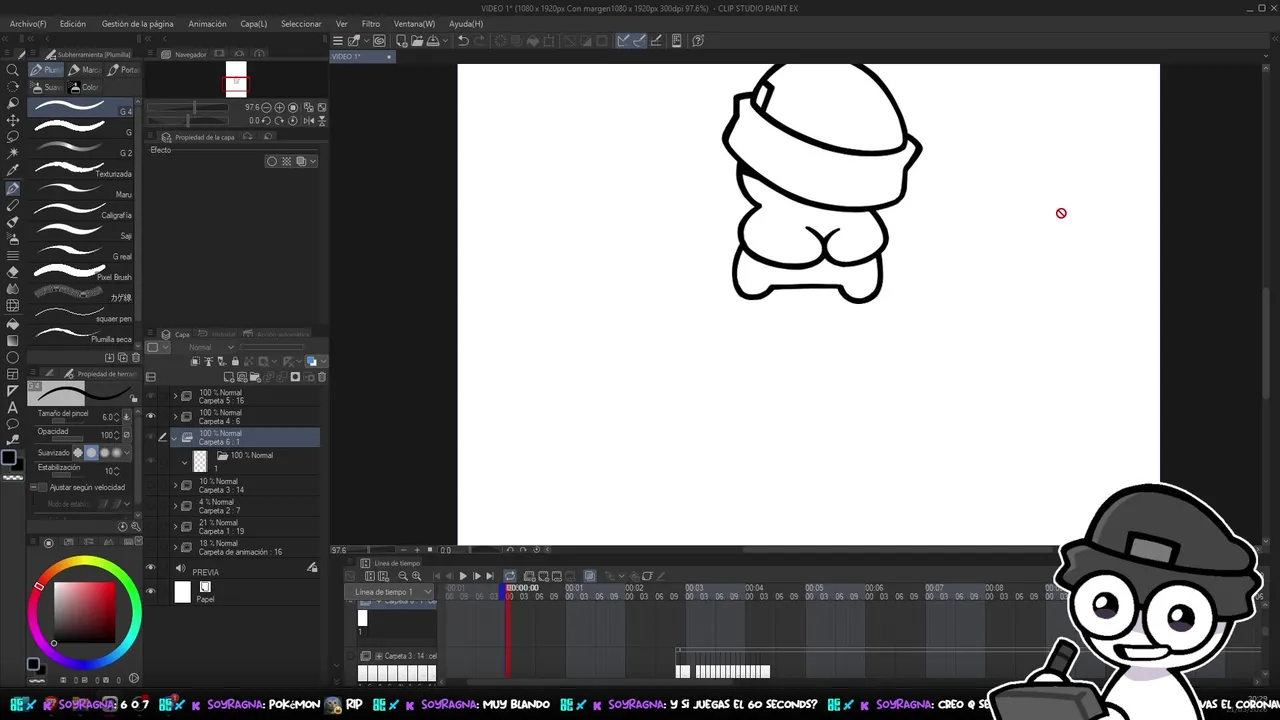Toggle loop playback in timeline
The width and height of the screenshot is (1280, 720).
[x=510, y=576]
